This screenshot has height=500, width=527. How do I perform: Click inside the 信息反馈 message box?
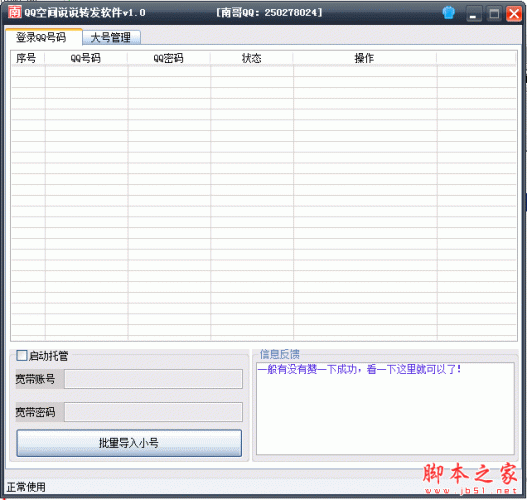pyautogui.click(x=385, y=408)
